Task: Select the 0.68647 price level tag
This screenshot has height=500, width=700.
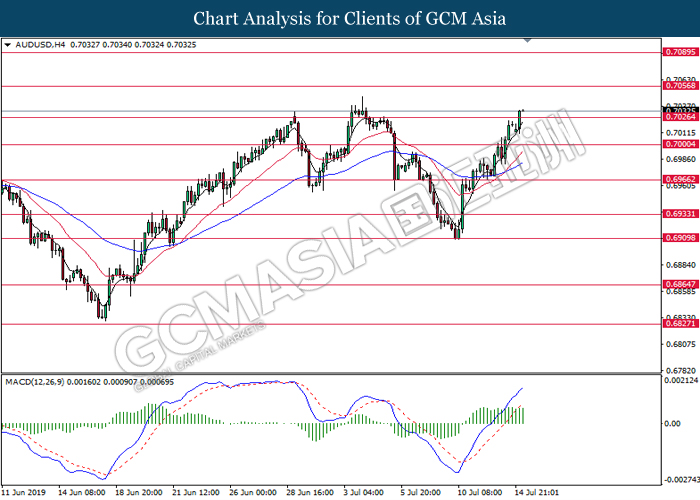Action: tap(680, 285)
